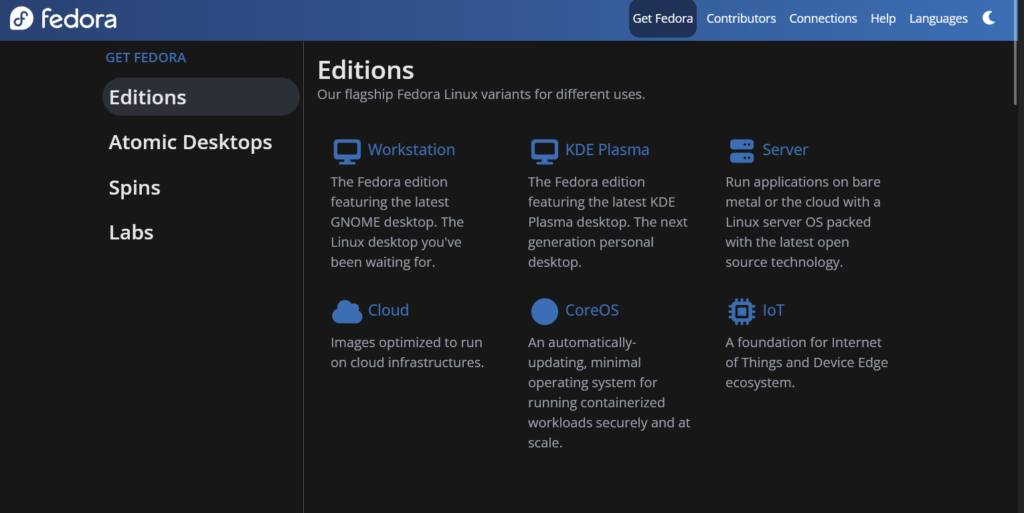Click the Server rack icon
The width and height of the screenshot is (1024, 513).
(741, 151)
